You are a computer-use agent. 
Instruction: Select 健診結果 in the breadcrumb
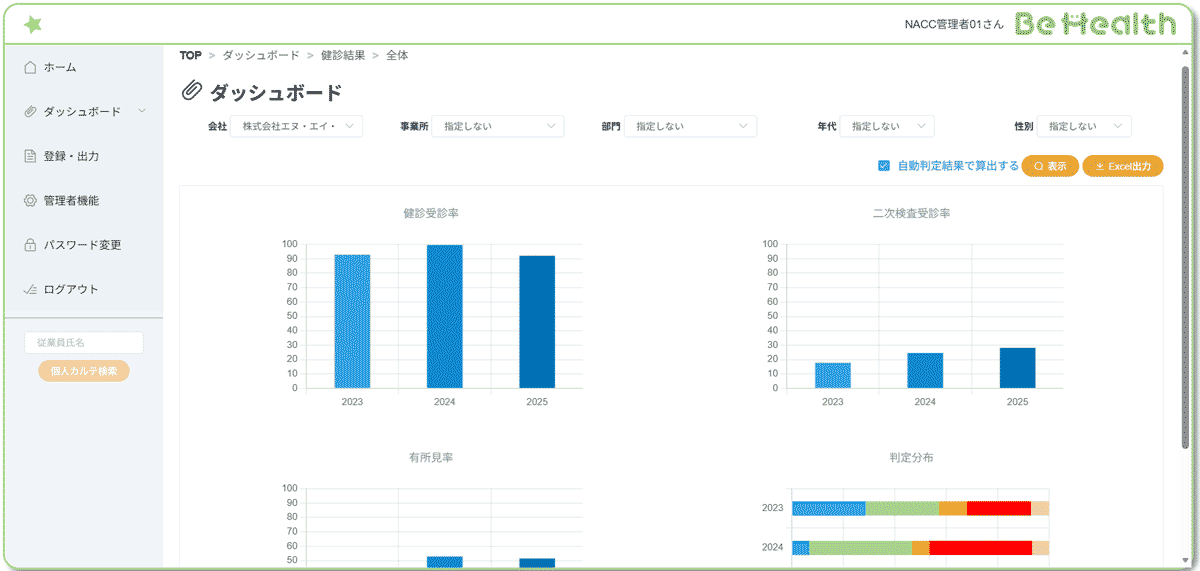point(343,55)
